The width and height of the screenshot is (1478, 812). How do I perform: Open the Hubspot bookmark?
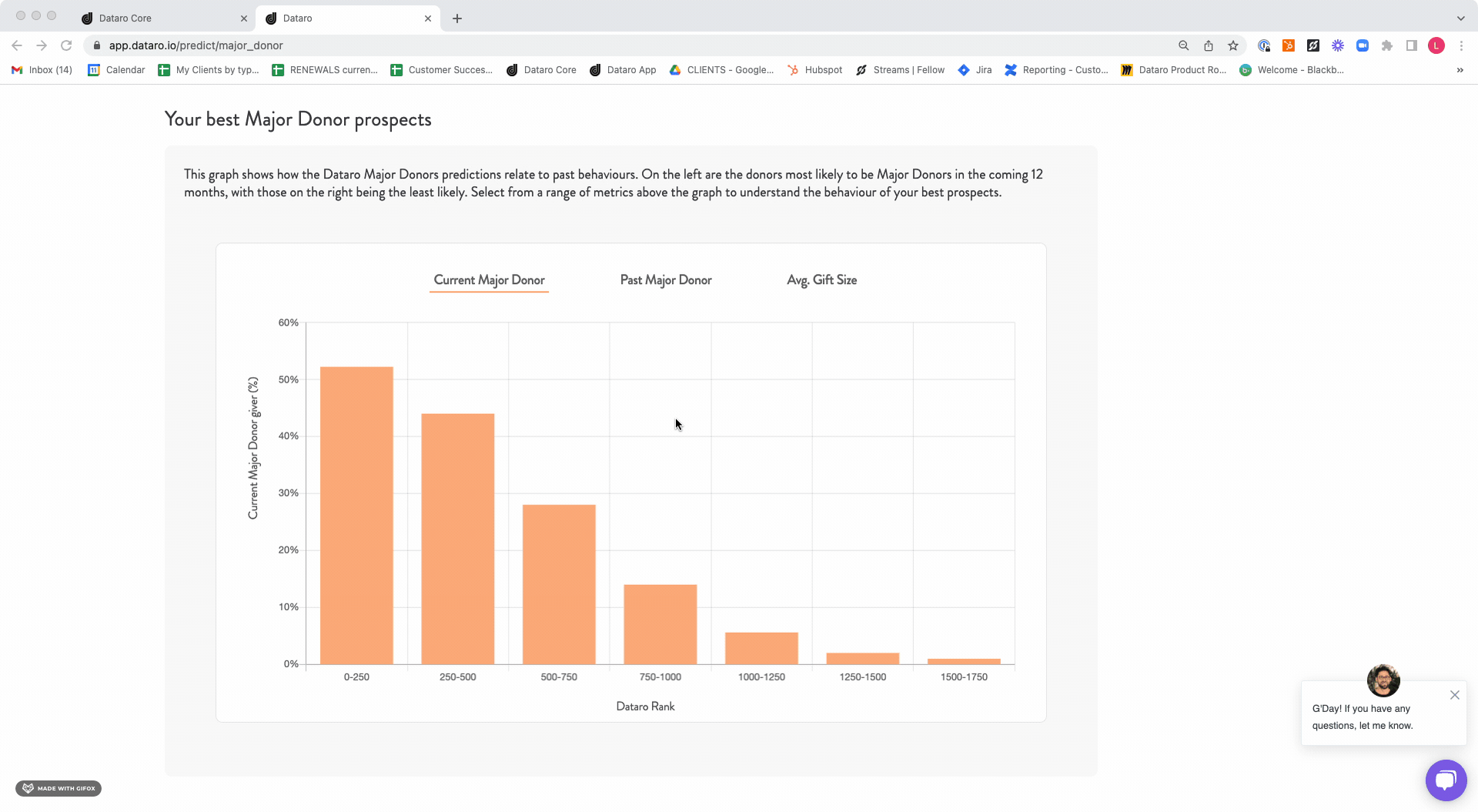[814, 70]
